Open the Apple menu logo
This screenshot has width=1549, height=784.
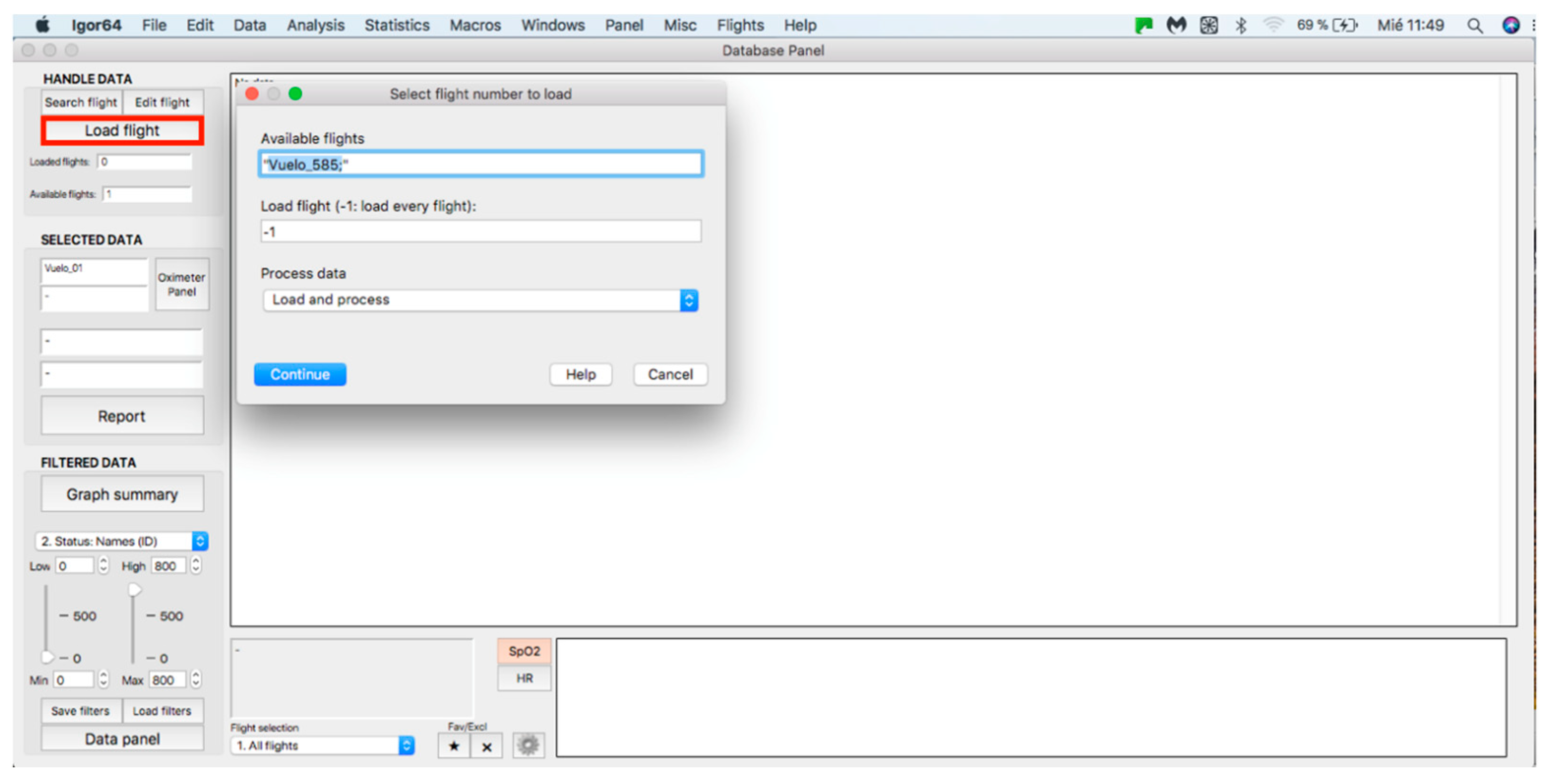(x=42, y=25)
